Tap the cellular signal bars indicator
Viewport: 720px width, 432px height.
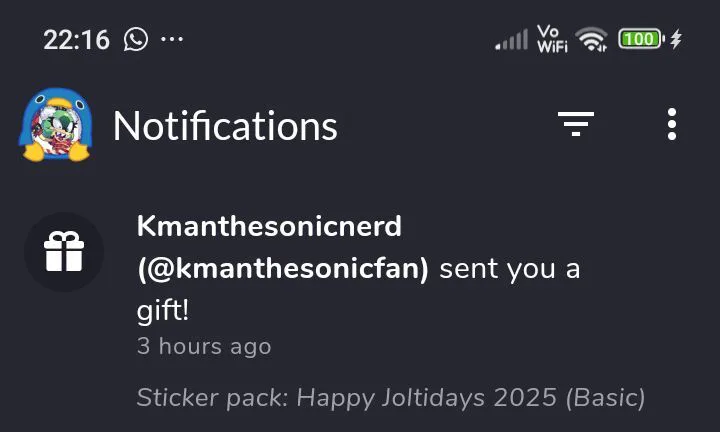tap(511, 40)
